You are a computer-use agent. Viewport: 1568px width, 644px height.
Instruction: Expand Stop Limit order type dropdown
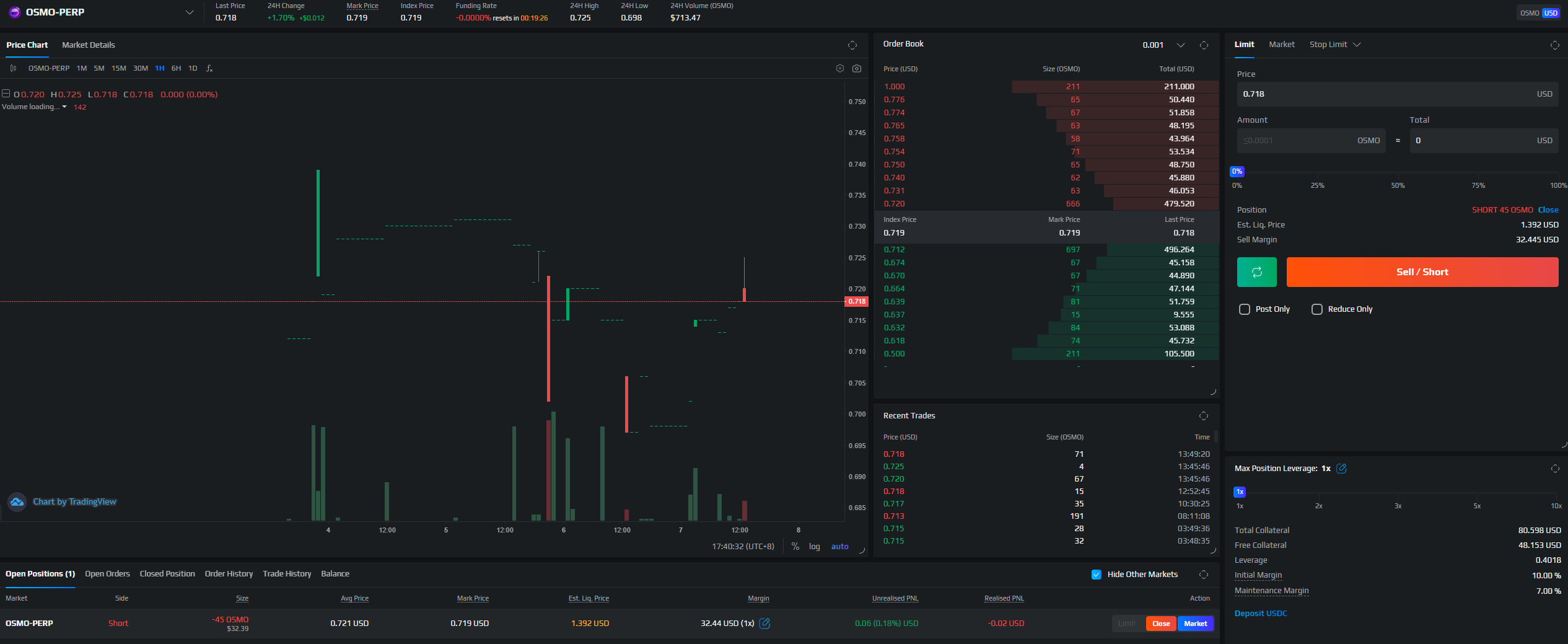1334,45
